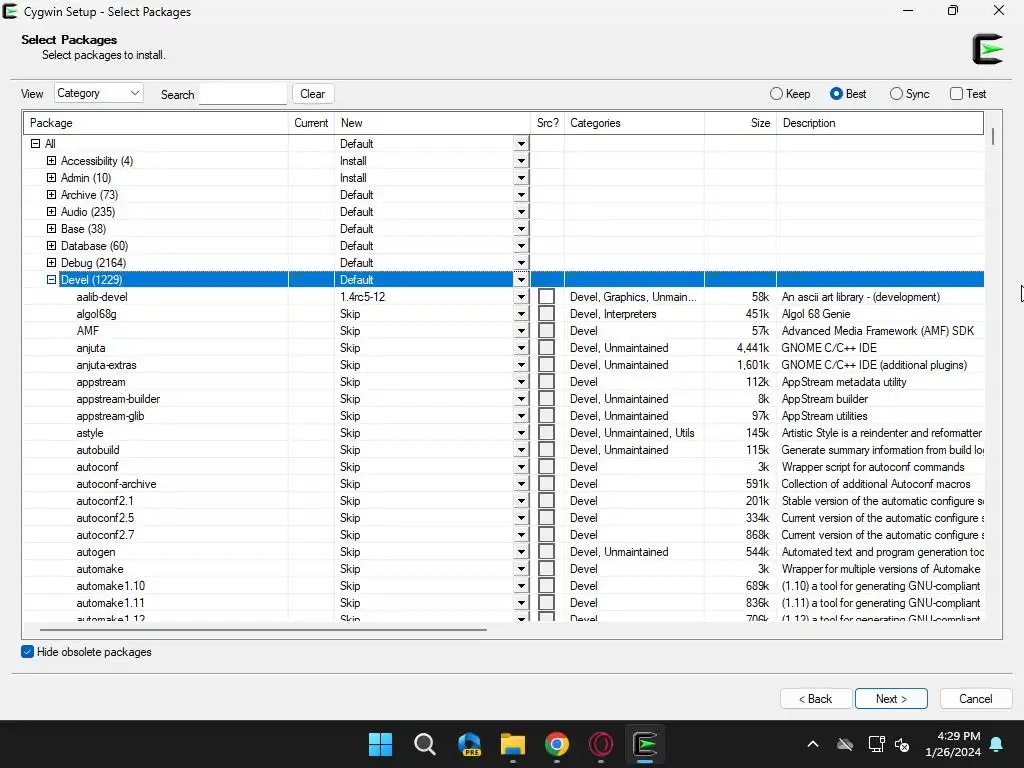Image resolution: width=1024 pixels, height=768 pixels.
Task: Cancel the Cygwin setup
Action: pos(976,699)
